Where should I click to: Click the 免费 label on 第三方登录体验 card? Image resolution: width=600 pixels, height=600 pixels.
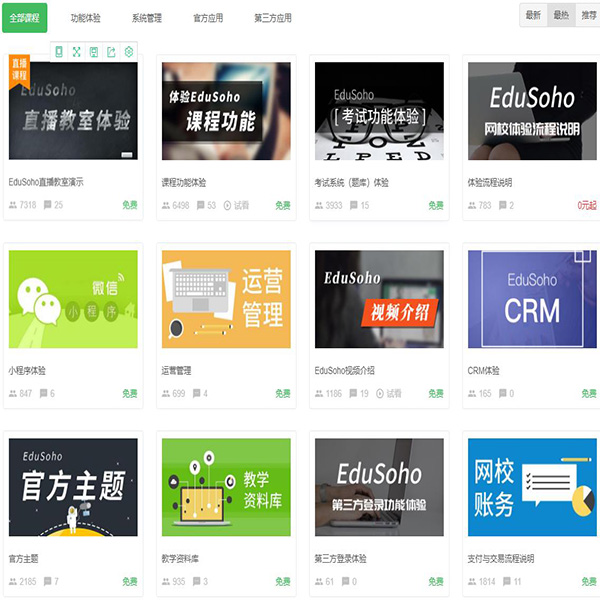[436, 582]
